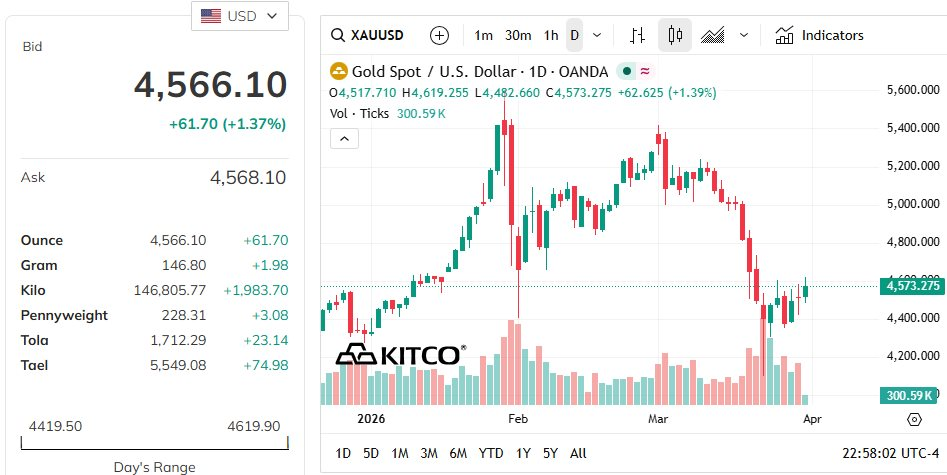Expand the chart style dropdown arrow

point(744,35)
